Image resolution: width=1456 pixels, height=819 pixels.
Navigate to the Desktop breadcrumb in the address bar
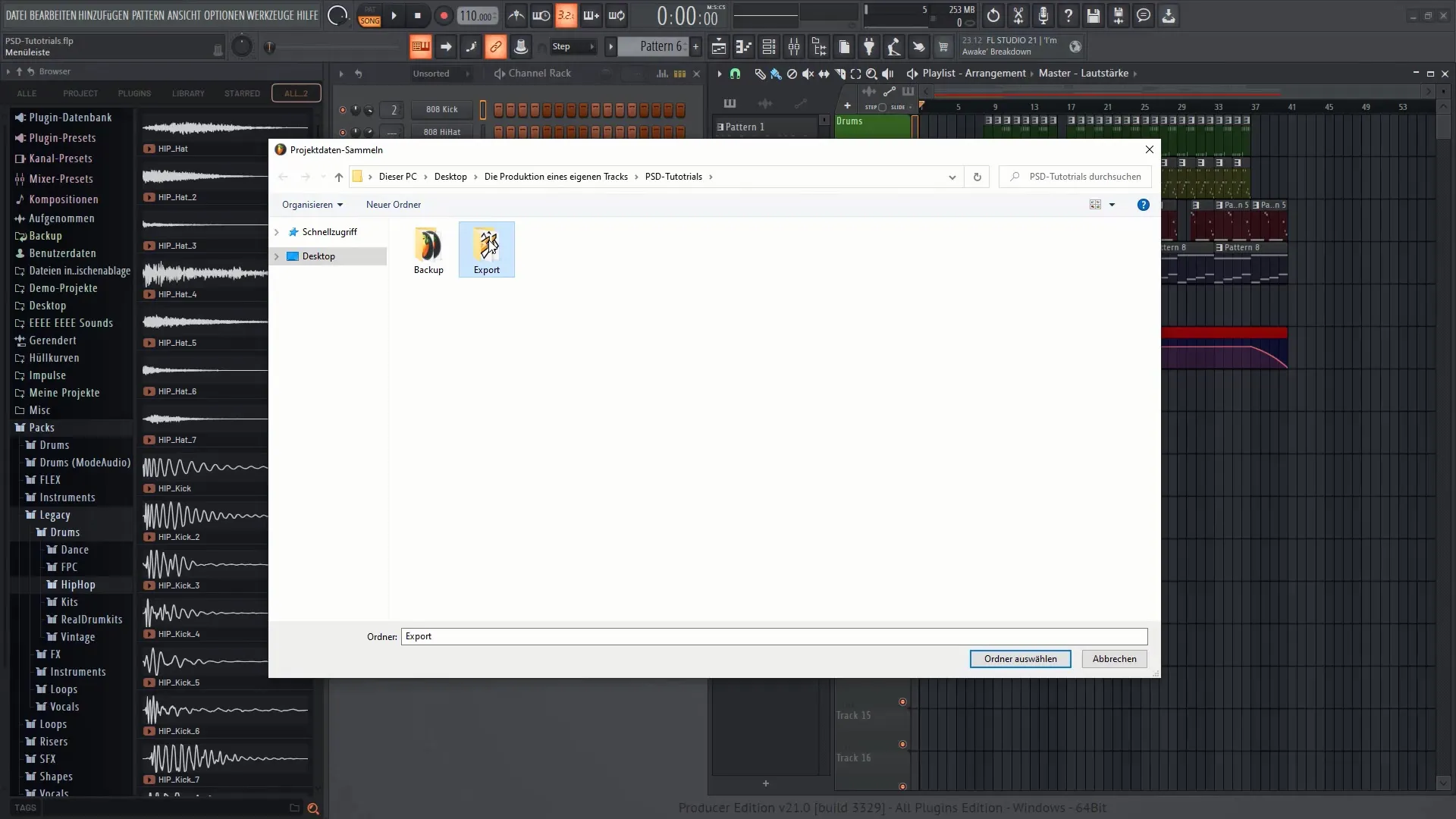pos(450,177)
